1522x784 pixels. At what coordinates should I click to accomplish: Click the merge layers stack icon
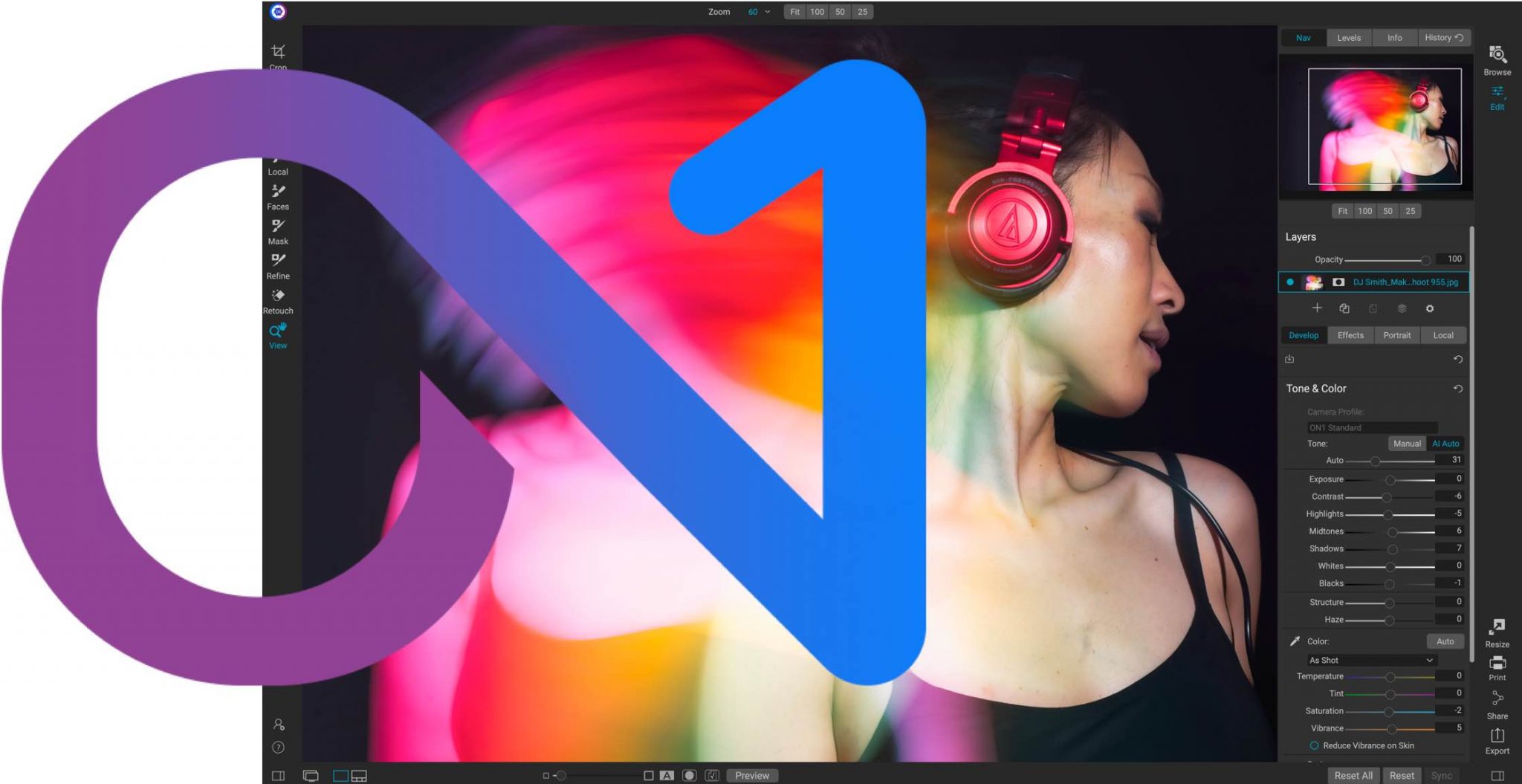(x=1402, y=308)
